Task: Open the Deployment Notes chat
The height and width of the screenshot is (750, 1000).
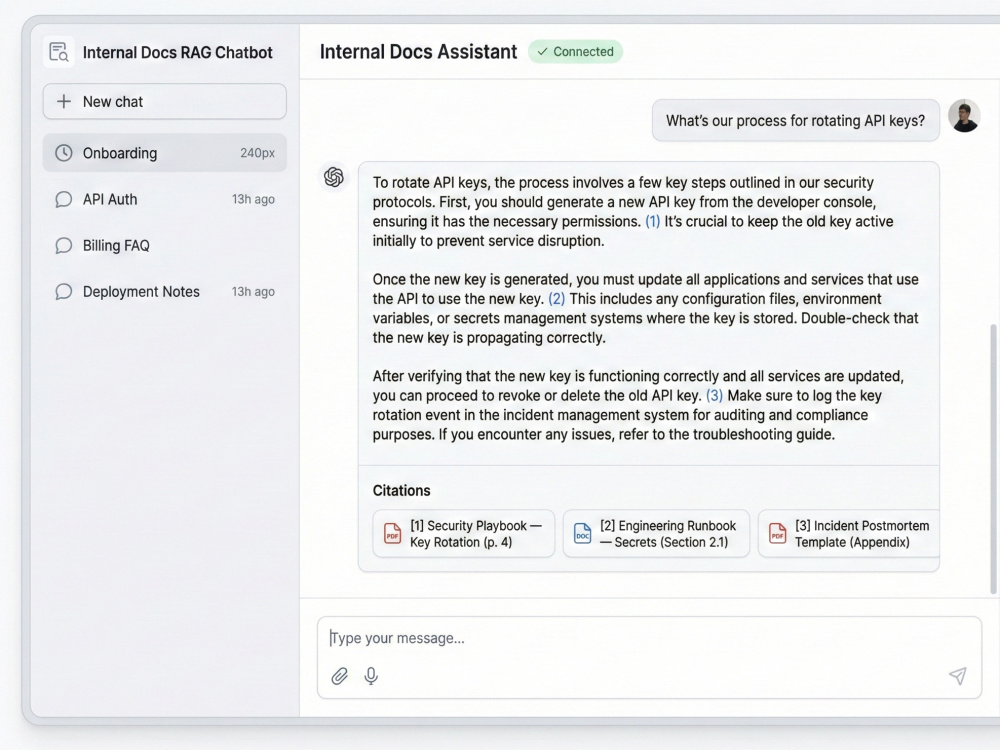Action: (x=165, y=291)
